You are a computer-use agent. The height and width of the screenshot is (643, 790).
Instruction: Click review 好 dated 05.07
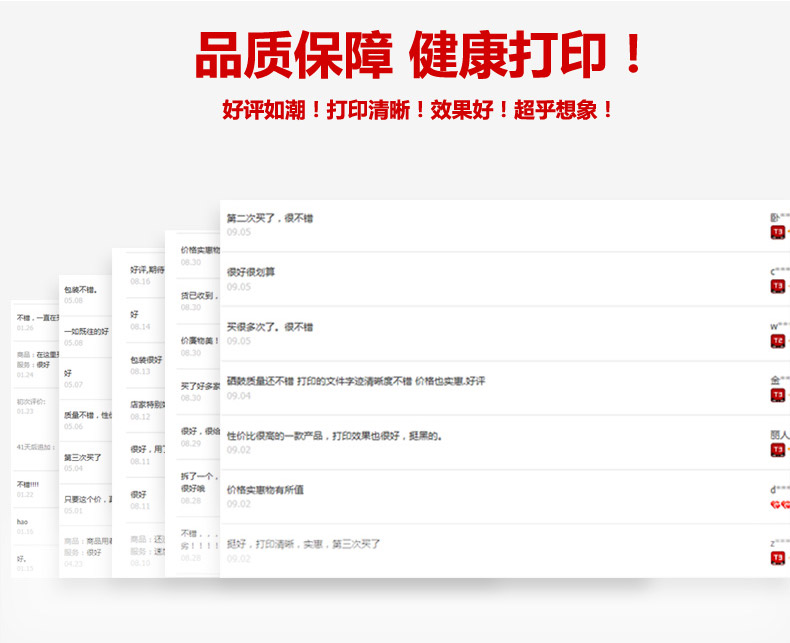(68, 373)
